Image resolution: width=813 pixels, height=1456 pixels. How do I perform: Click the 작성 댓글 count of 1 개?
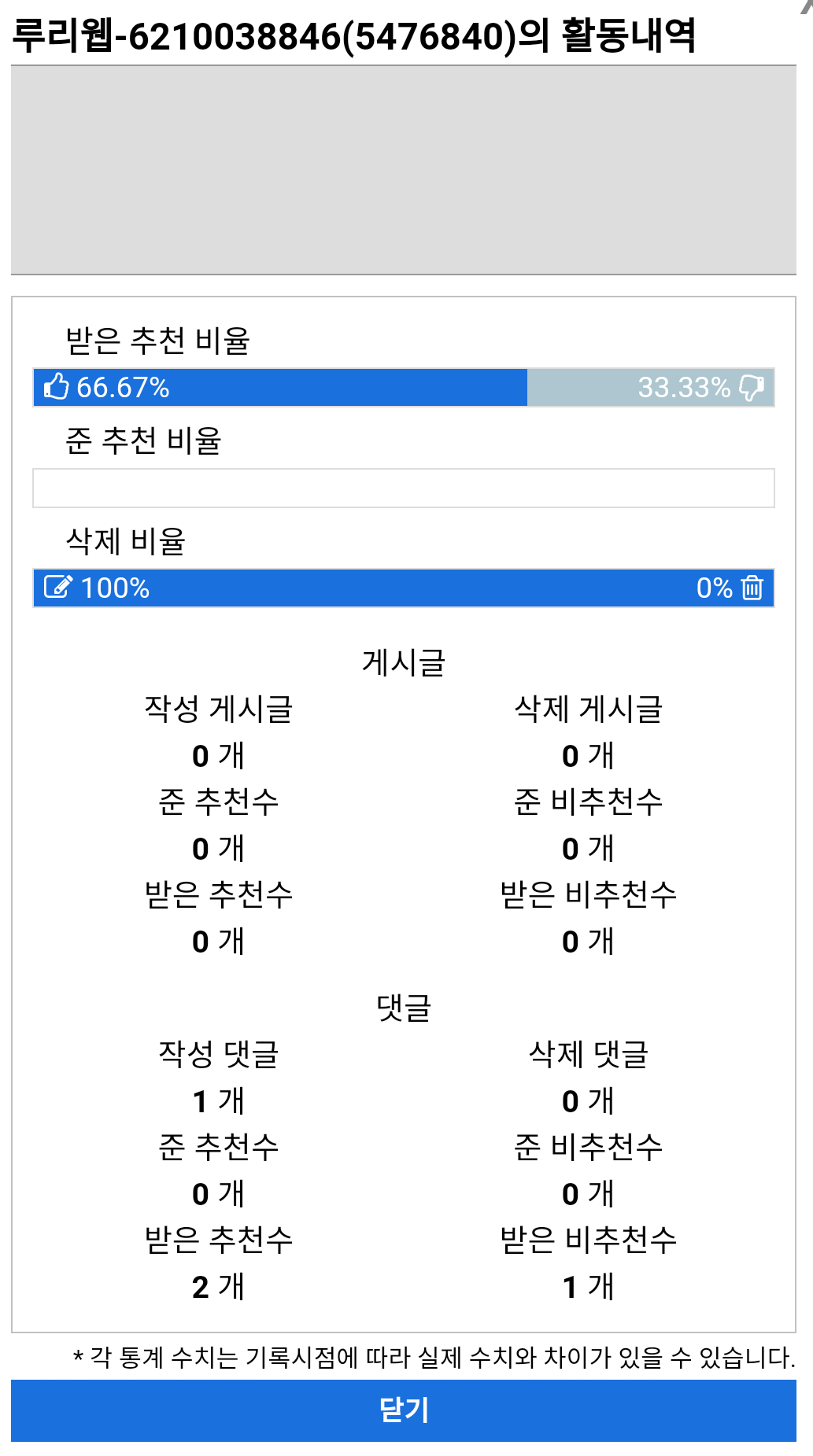218,1100
